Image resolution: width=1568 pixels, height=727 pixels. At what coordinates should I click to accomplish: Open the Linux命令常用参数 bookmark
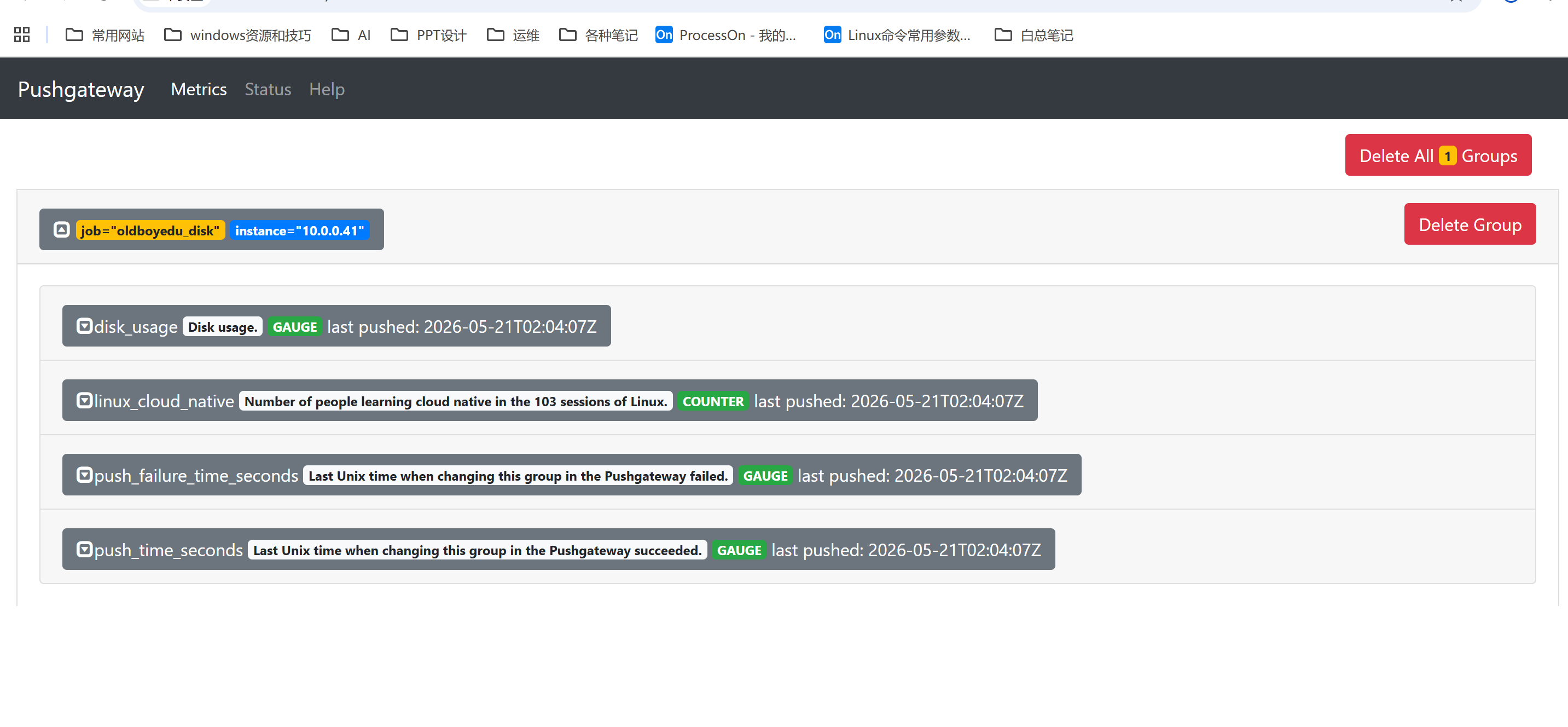pos(897,34)
